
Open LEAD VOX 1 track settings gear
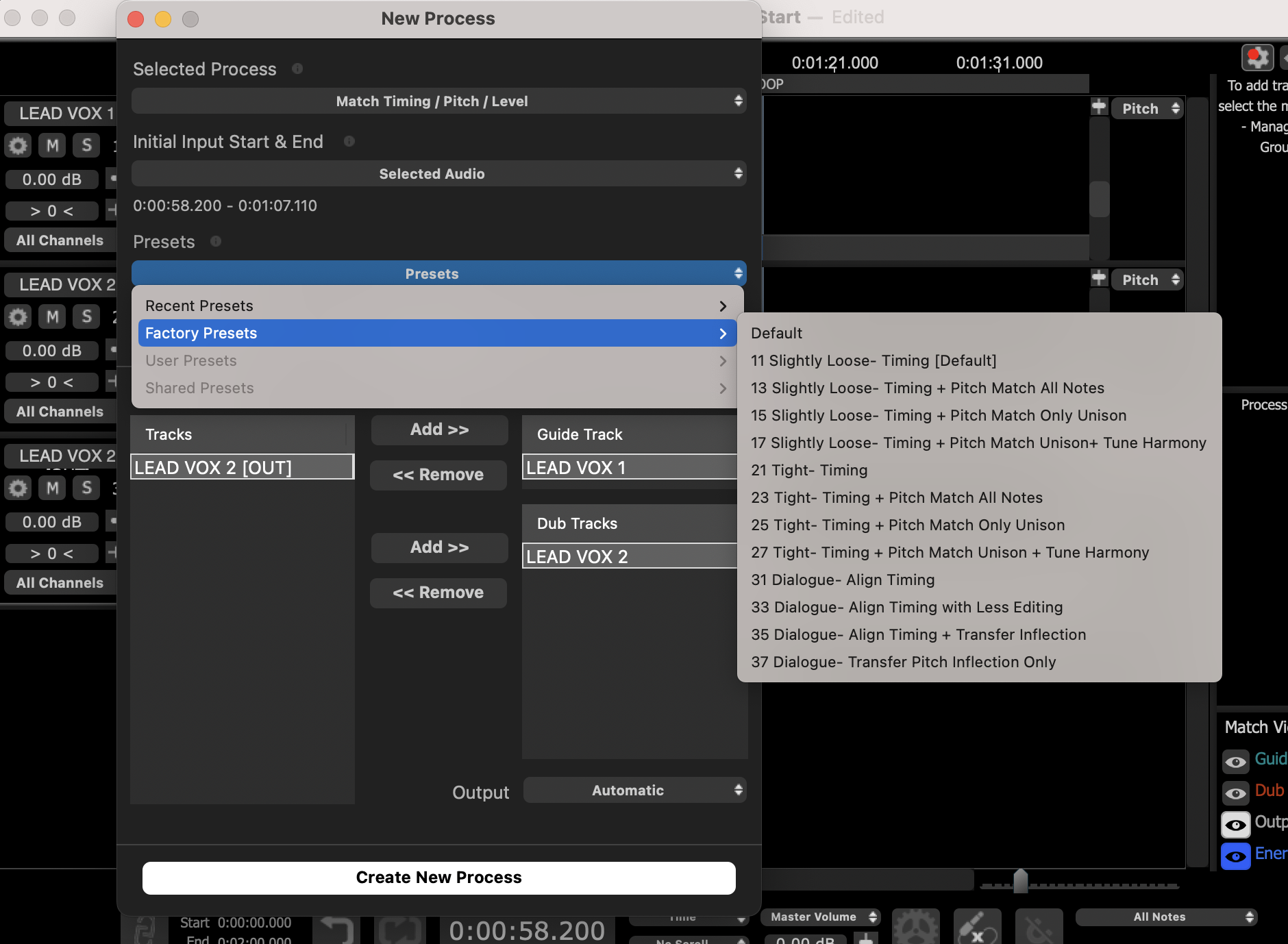click(18, 145)
